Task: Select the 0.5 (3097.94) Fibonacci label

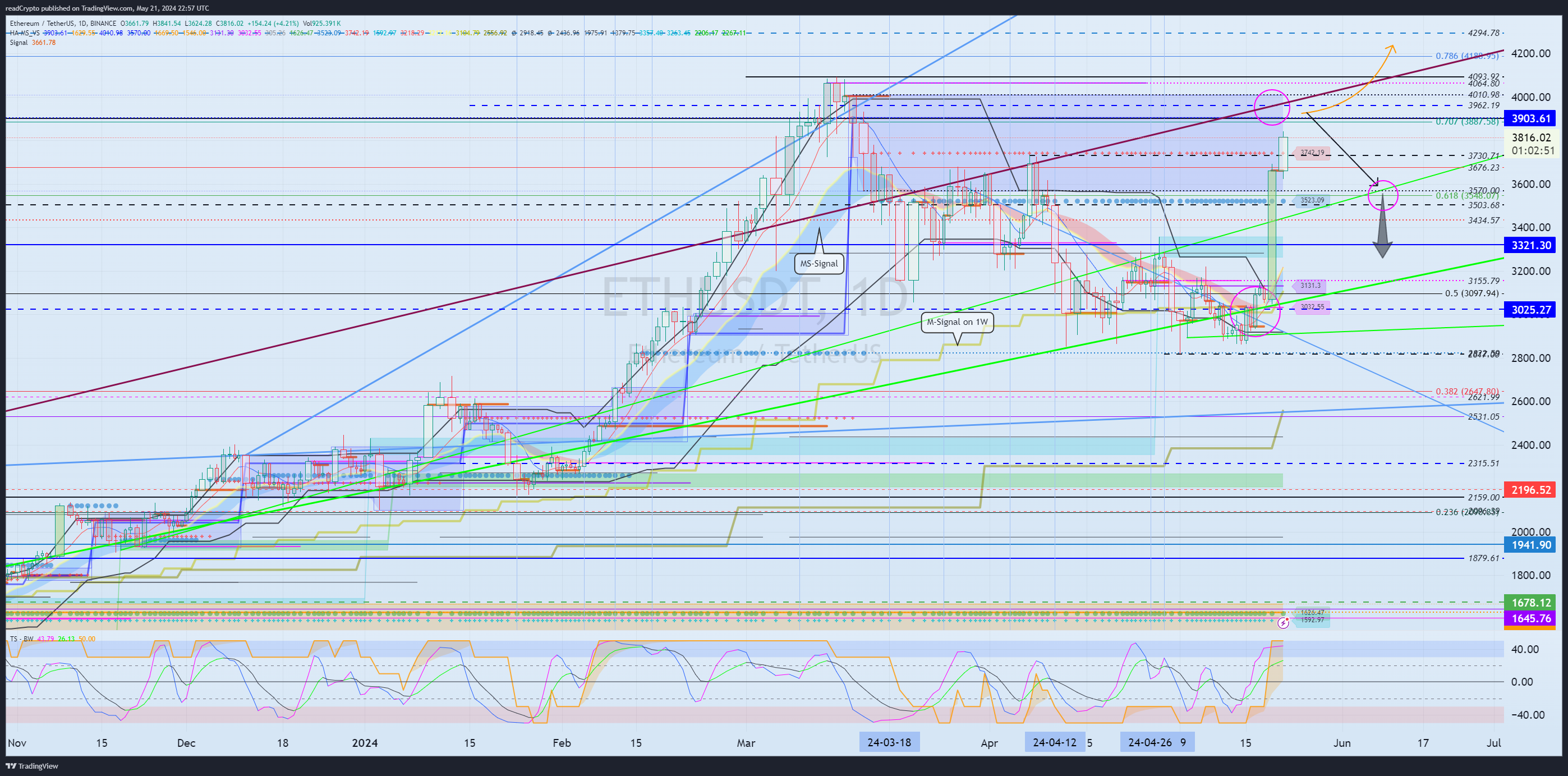Action: point(1472,293)
